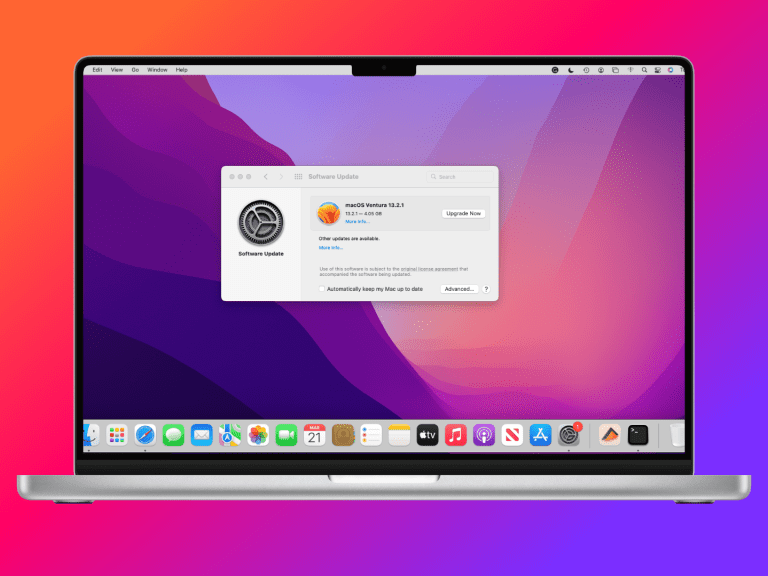The height and width of the screenshot is (576, 768).
Task: Click the question mark help button
Action: point(487,289)
